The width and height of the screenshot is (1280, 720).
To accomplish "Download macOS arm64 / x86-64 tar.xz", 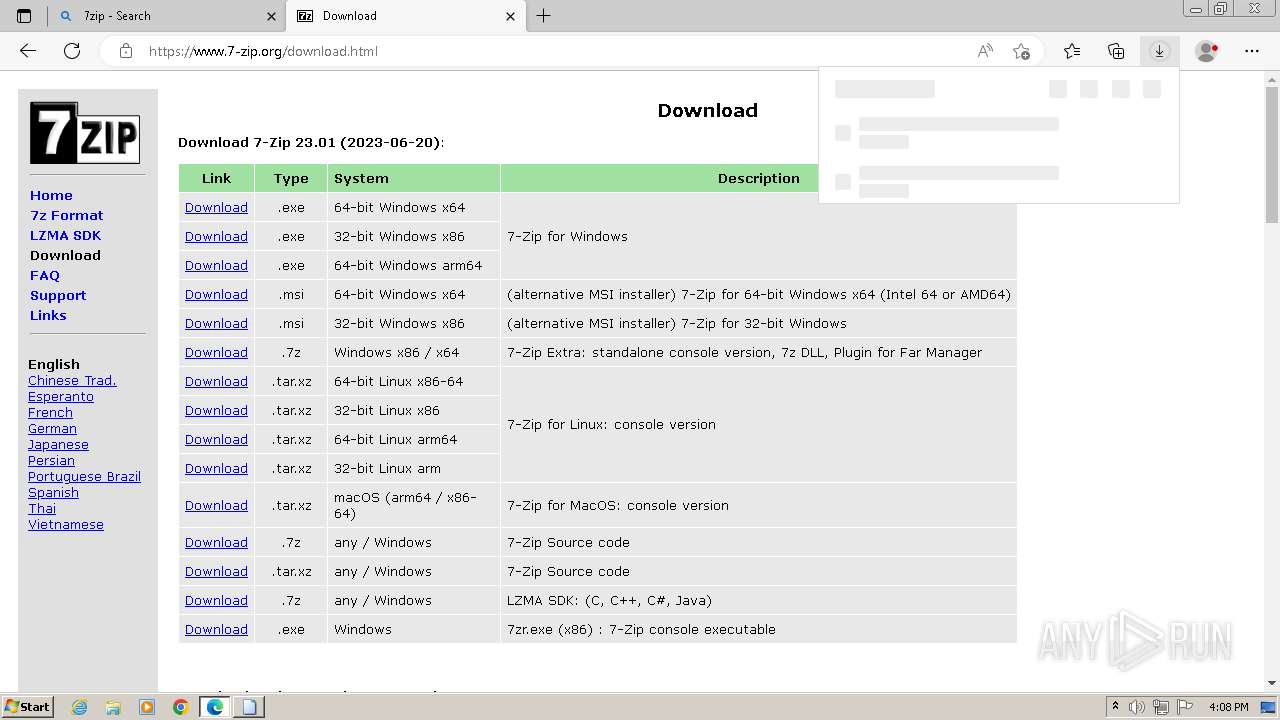I will click(216, 505).
